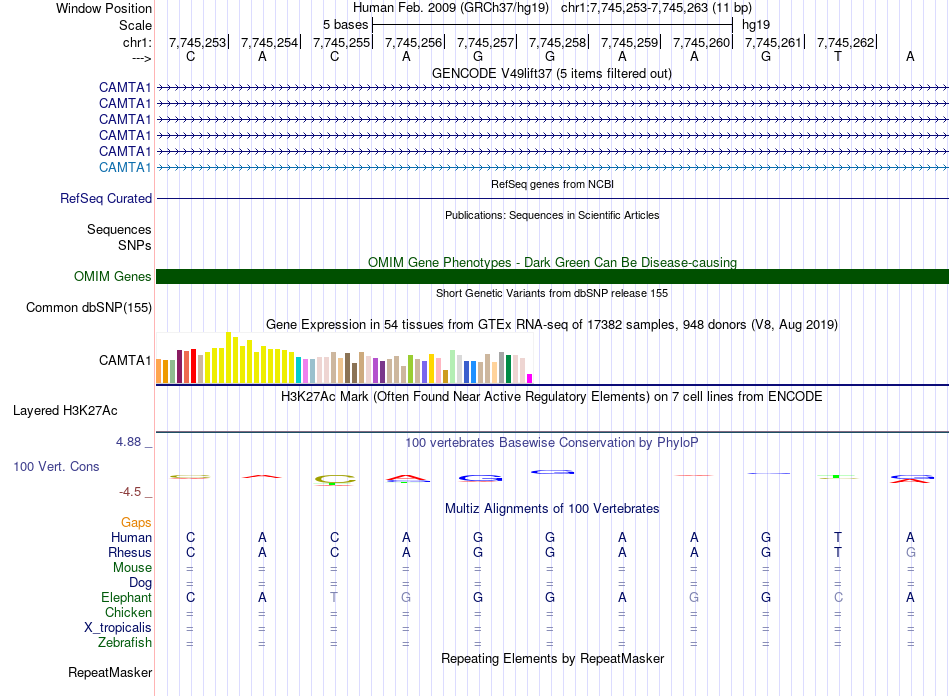The image size is (950, 696).
Task: Click the yellow C conservation logo letter
Action: 334,480
